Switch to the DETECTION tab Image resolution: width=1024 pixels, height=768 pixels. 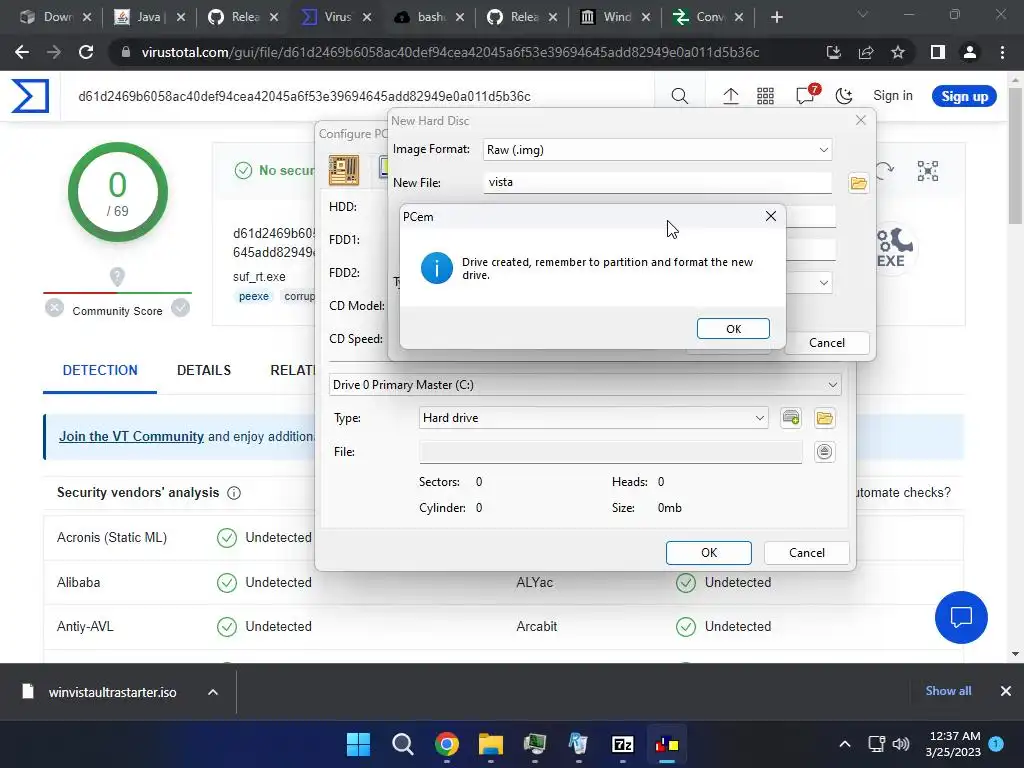pos(100,370)
